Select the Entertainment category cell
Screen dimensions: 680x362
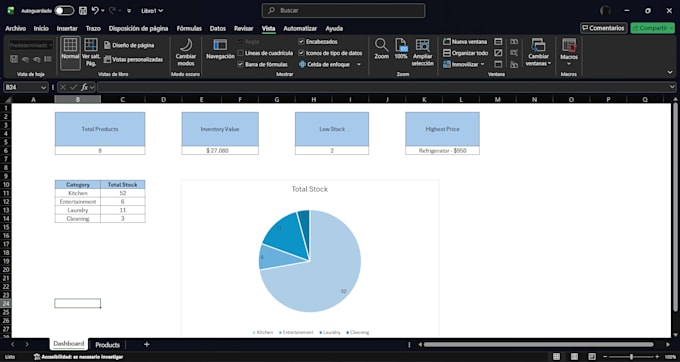[78, 202]
